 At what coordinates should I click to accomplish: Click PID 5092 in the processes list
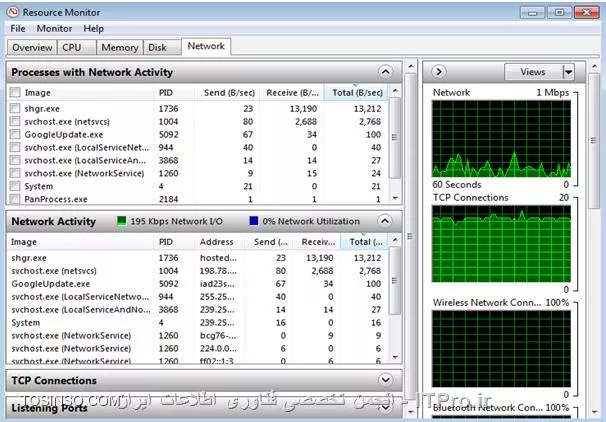169,134
